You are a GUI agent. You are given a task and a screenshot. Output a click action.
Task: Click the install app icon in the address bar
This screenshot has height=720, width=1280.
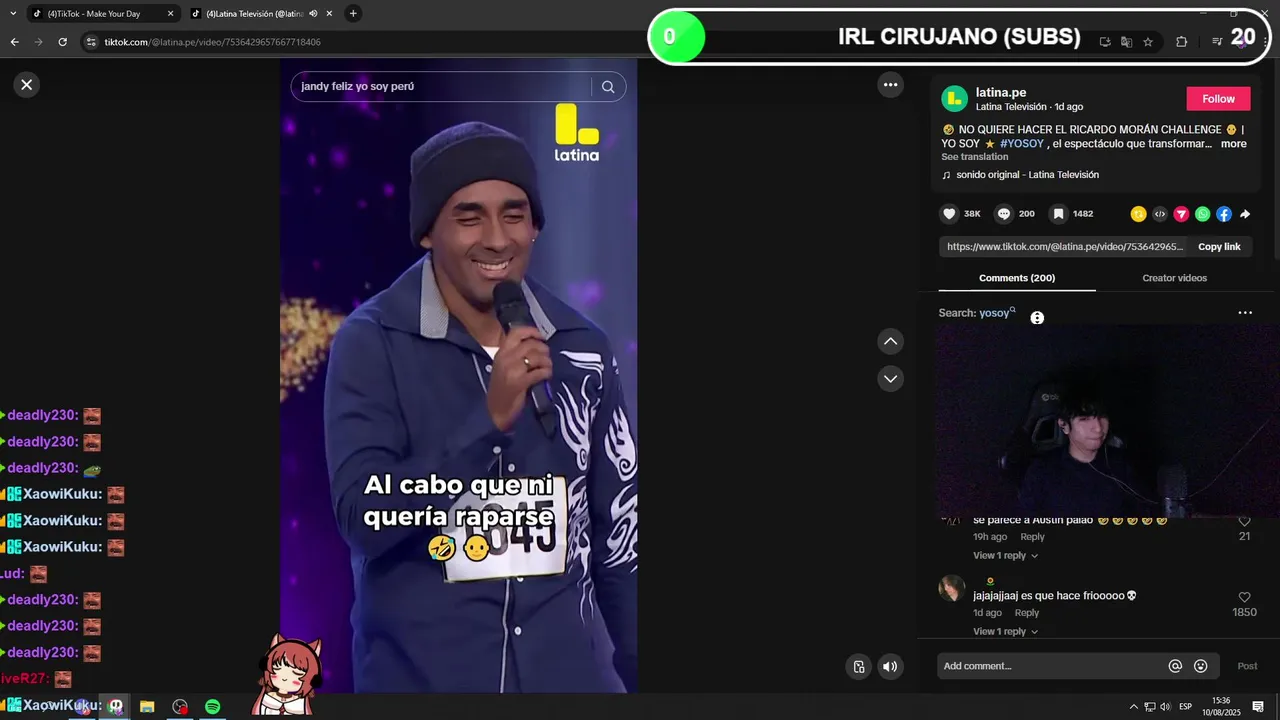click(1105, 42)
